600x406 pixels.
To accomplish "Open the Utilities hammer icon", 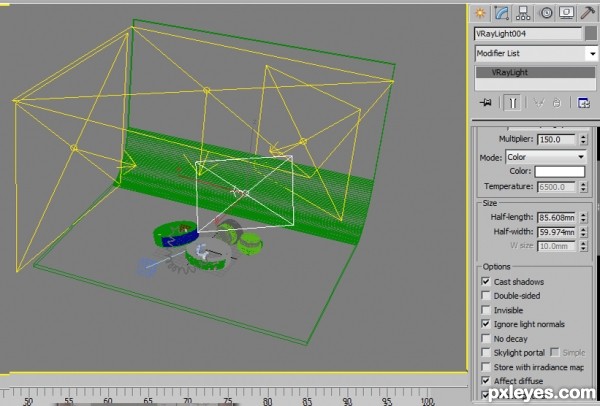I will click(588, 13).
